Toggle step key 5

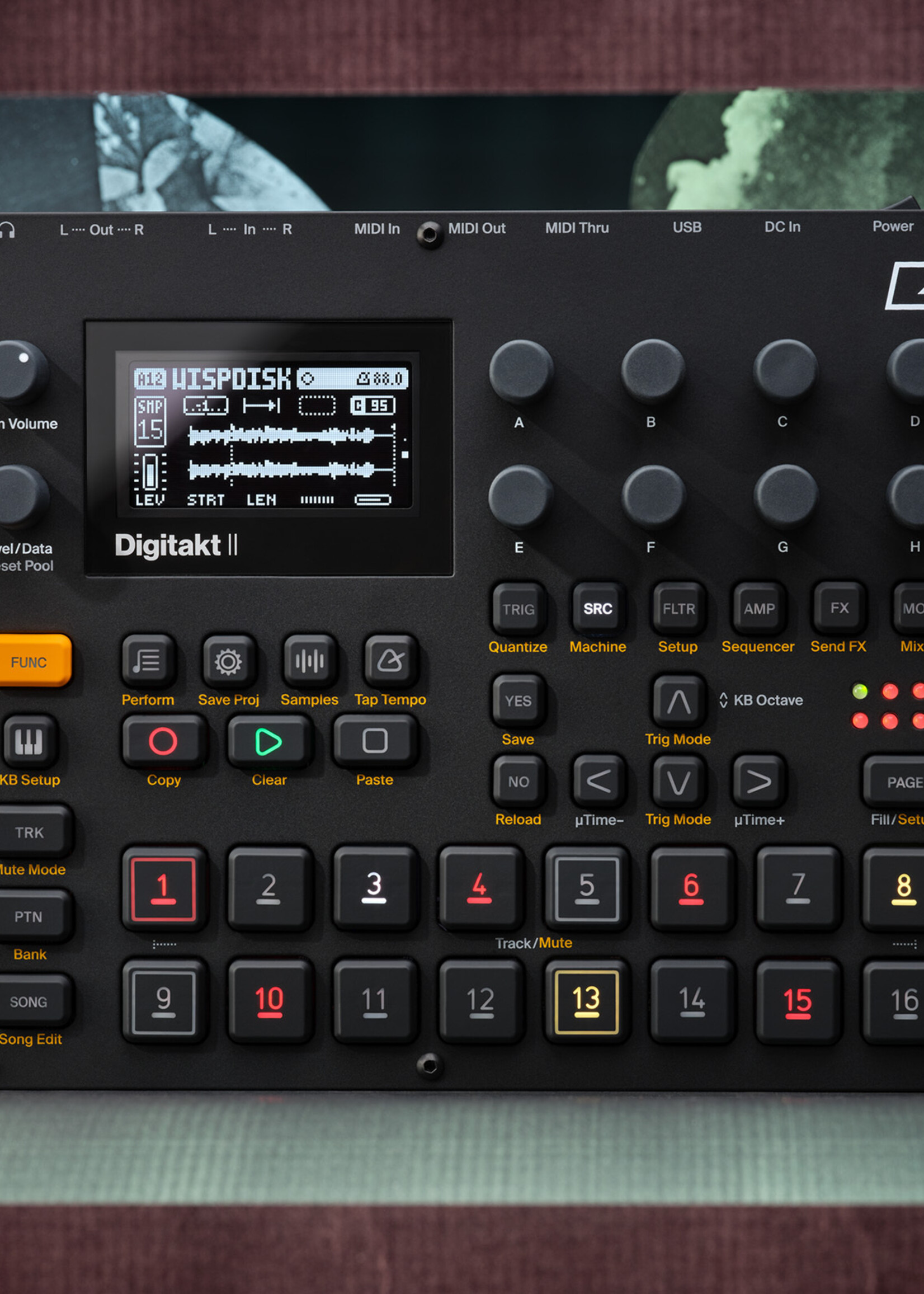[x=587, y=888]
